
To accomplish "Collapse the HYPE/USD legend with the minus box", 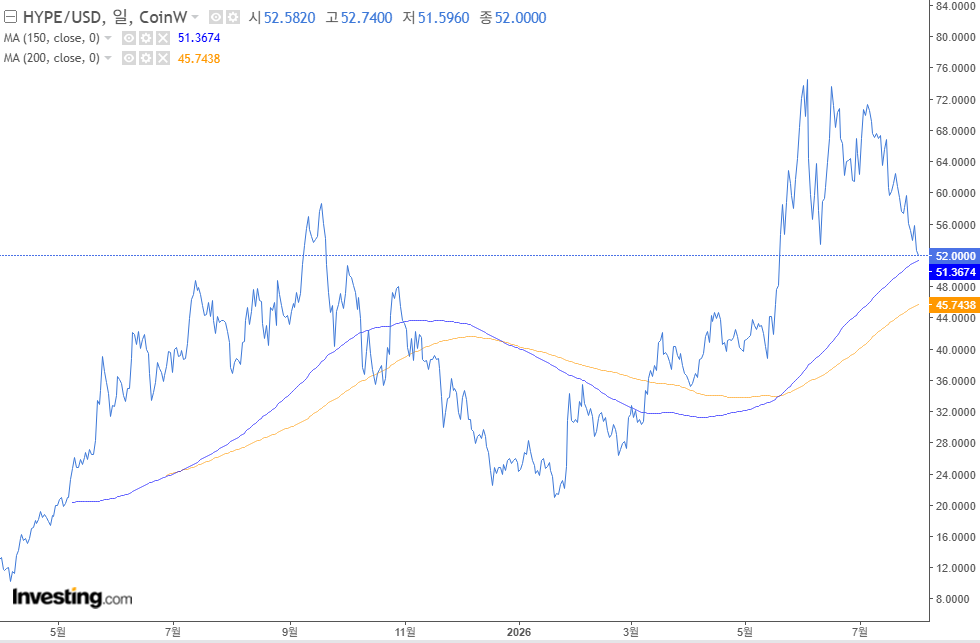I will click(10, 17).
